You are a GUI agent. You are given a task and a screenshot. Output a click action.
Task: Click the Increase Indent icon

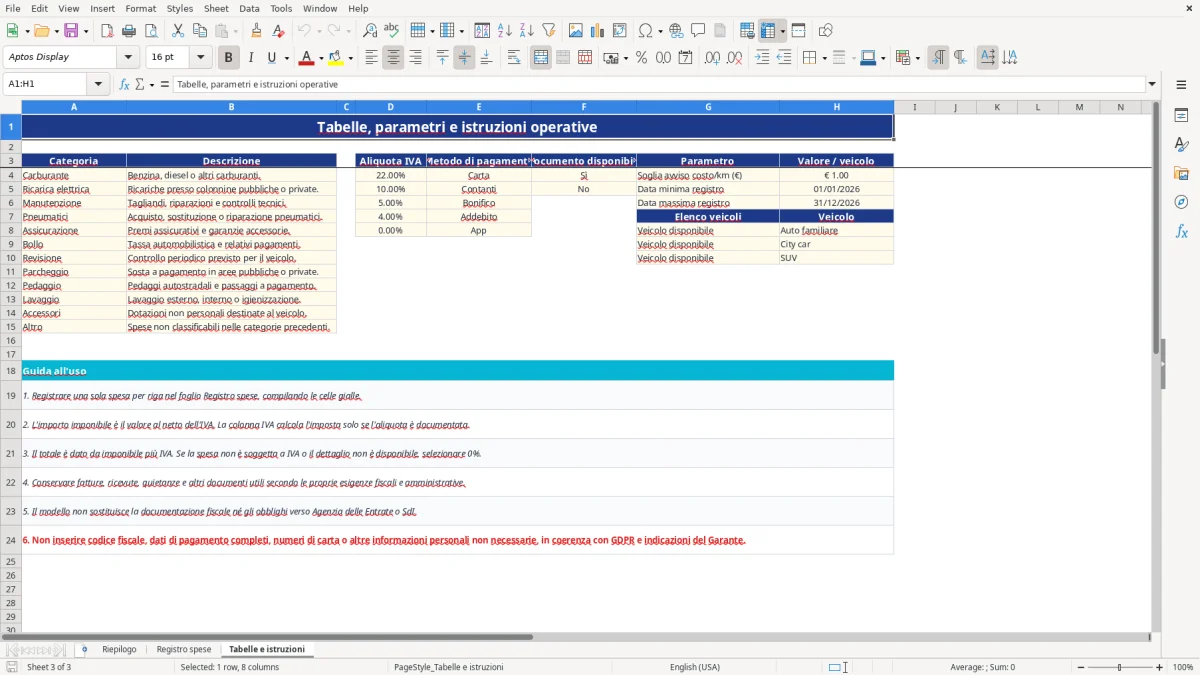click(762, 58)
